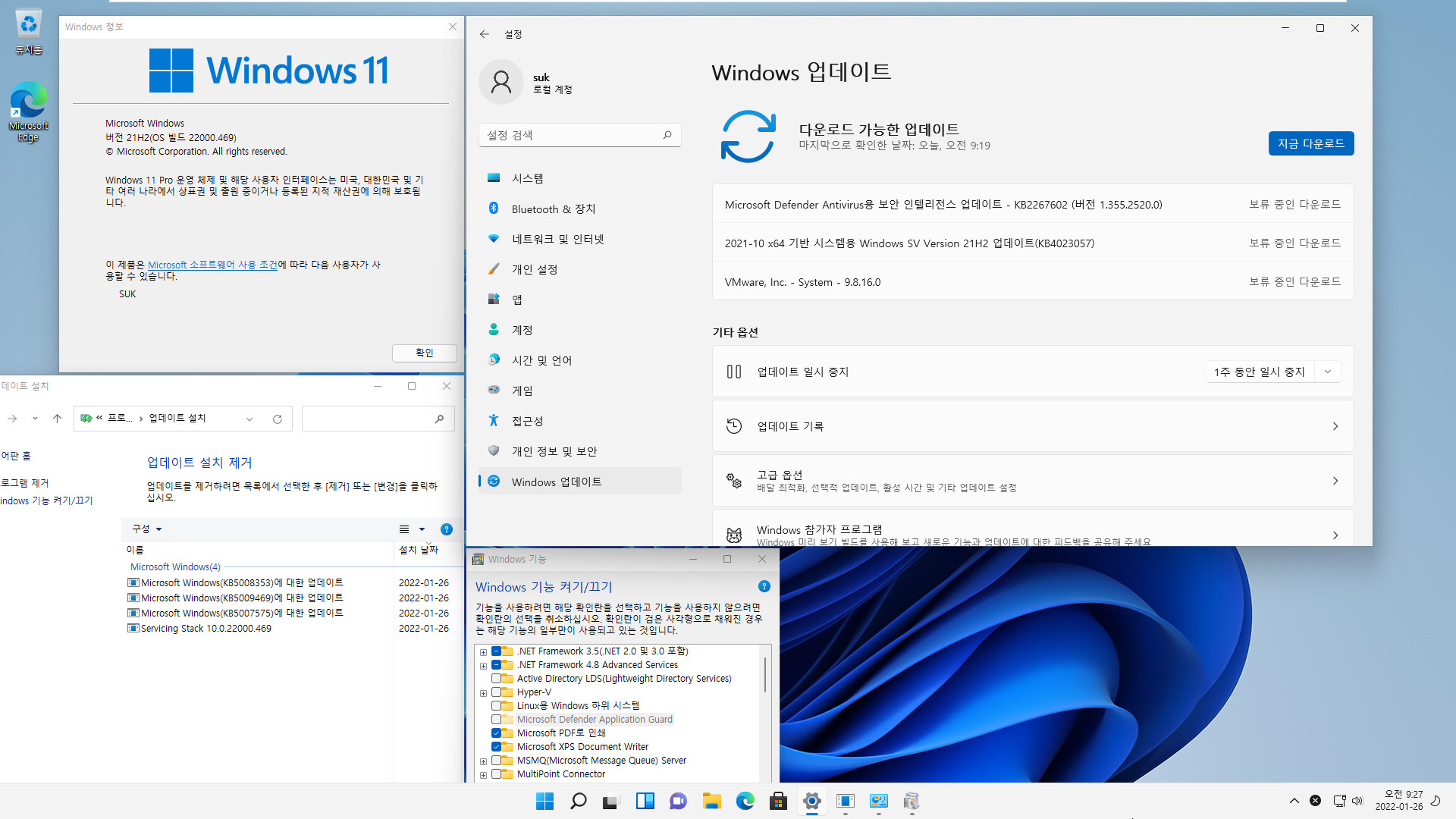The image size is (1456, 819).
Task: Click 설정 검색 input field
Action: (580, 135)
